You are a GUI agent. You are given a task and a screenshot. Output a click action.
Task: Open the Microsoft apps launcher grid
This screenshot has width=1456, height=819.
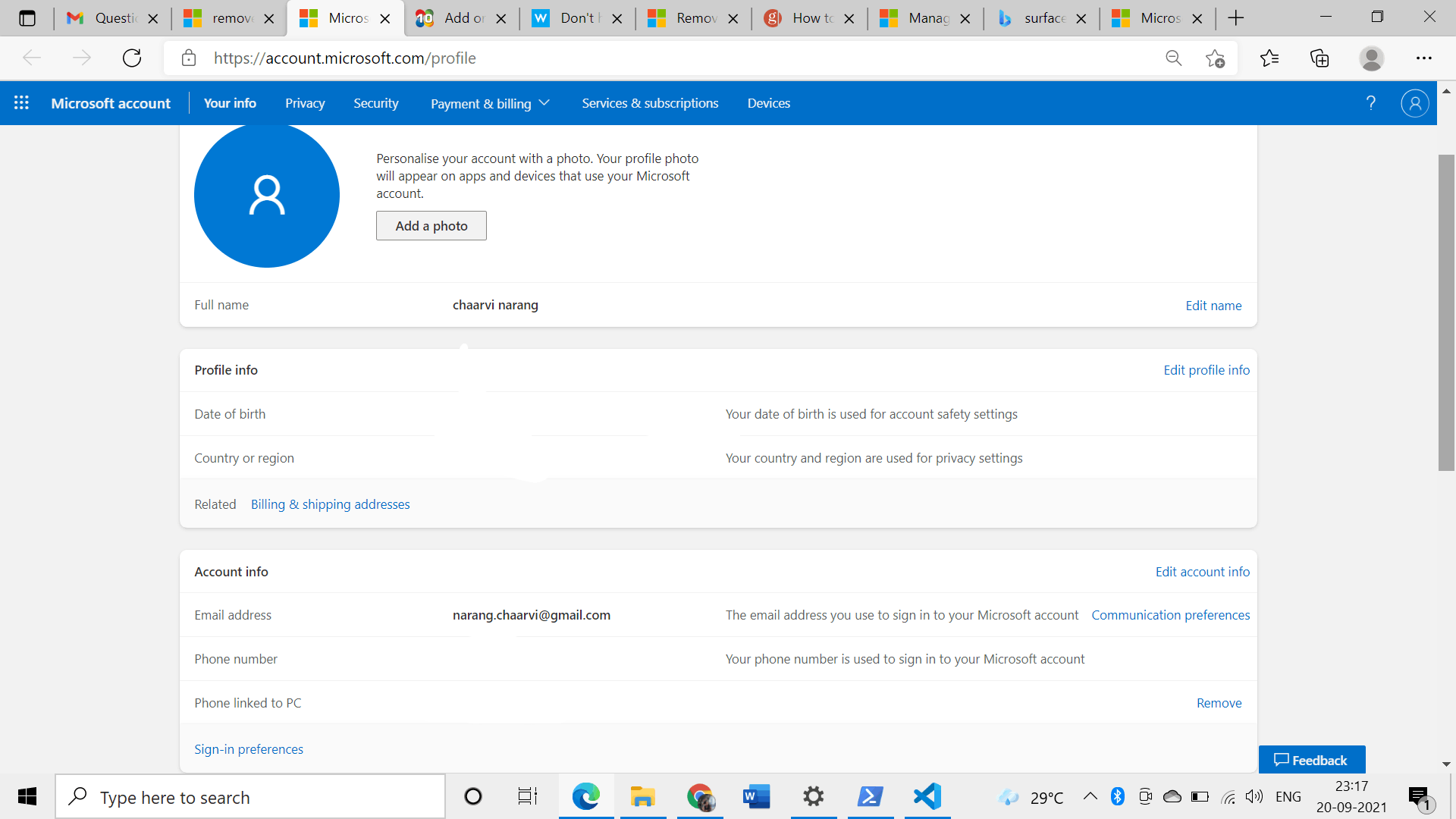[x=21, y=102]
